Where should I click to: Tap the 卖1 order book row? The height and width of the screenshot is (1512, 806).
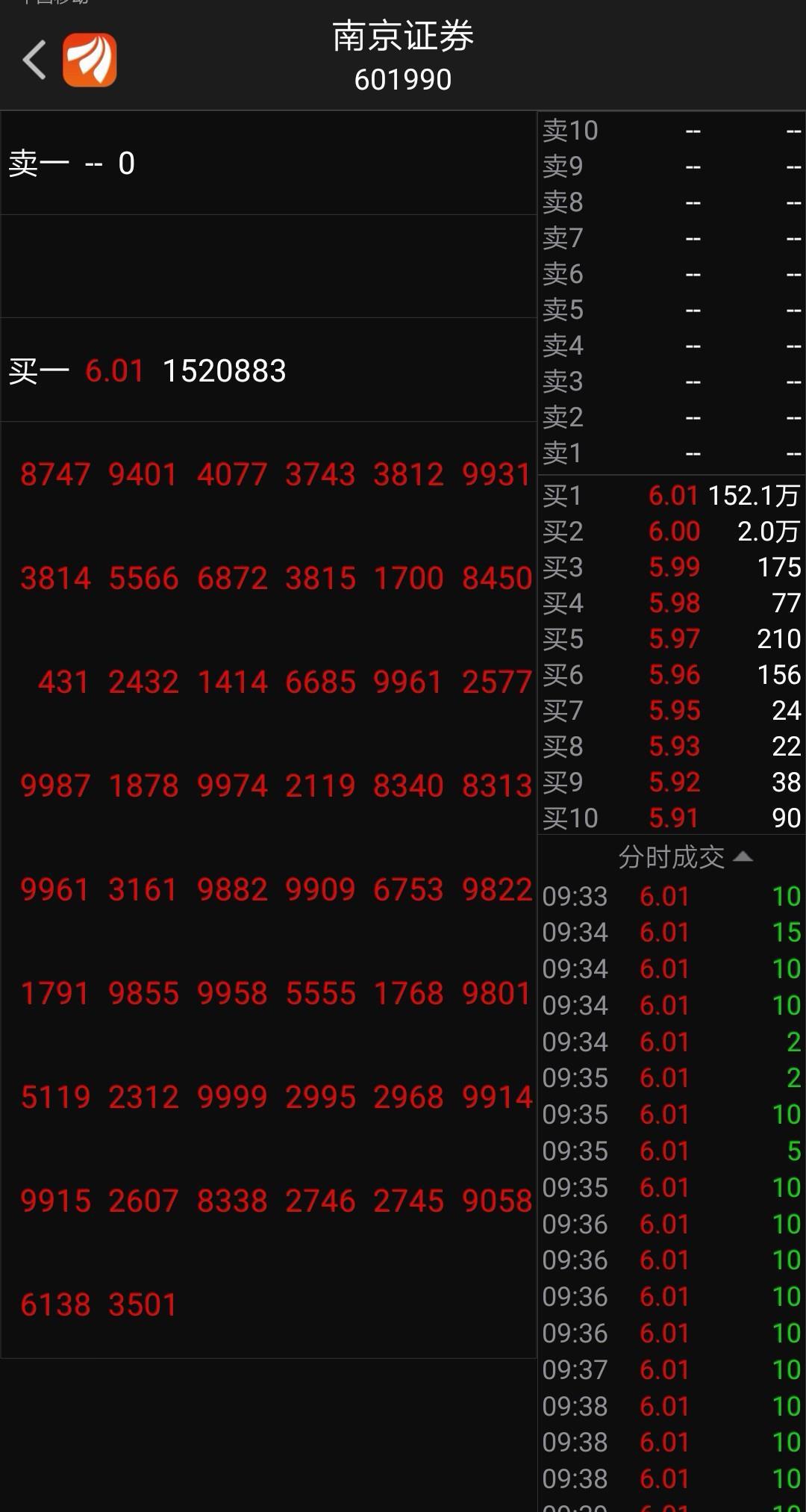coord(672,453)
